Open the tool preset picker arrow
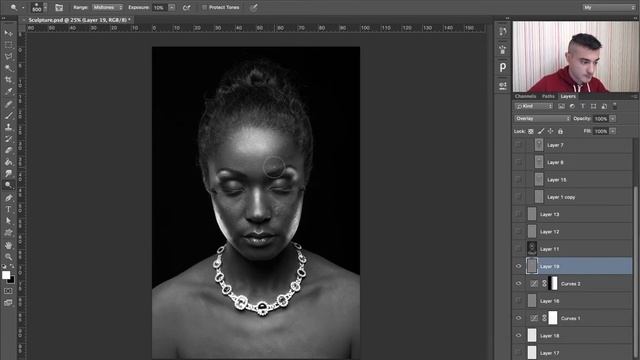The height and width of the screenshot is (360, 640). 23,7
